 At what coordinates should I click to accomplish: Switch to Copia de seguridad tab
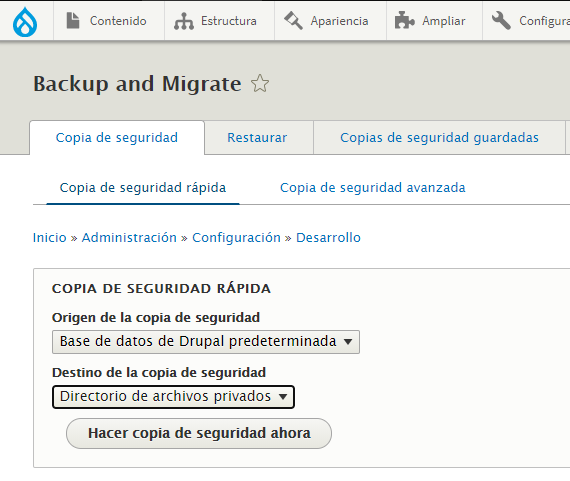[x=117, y=138]
